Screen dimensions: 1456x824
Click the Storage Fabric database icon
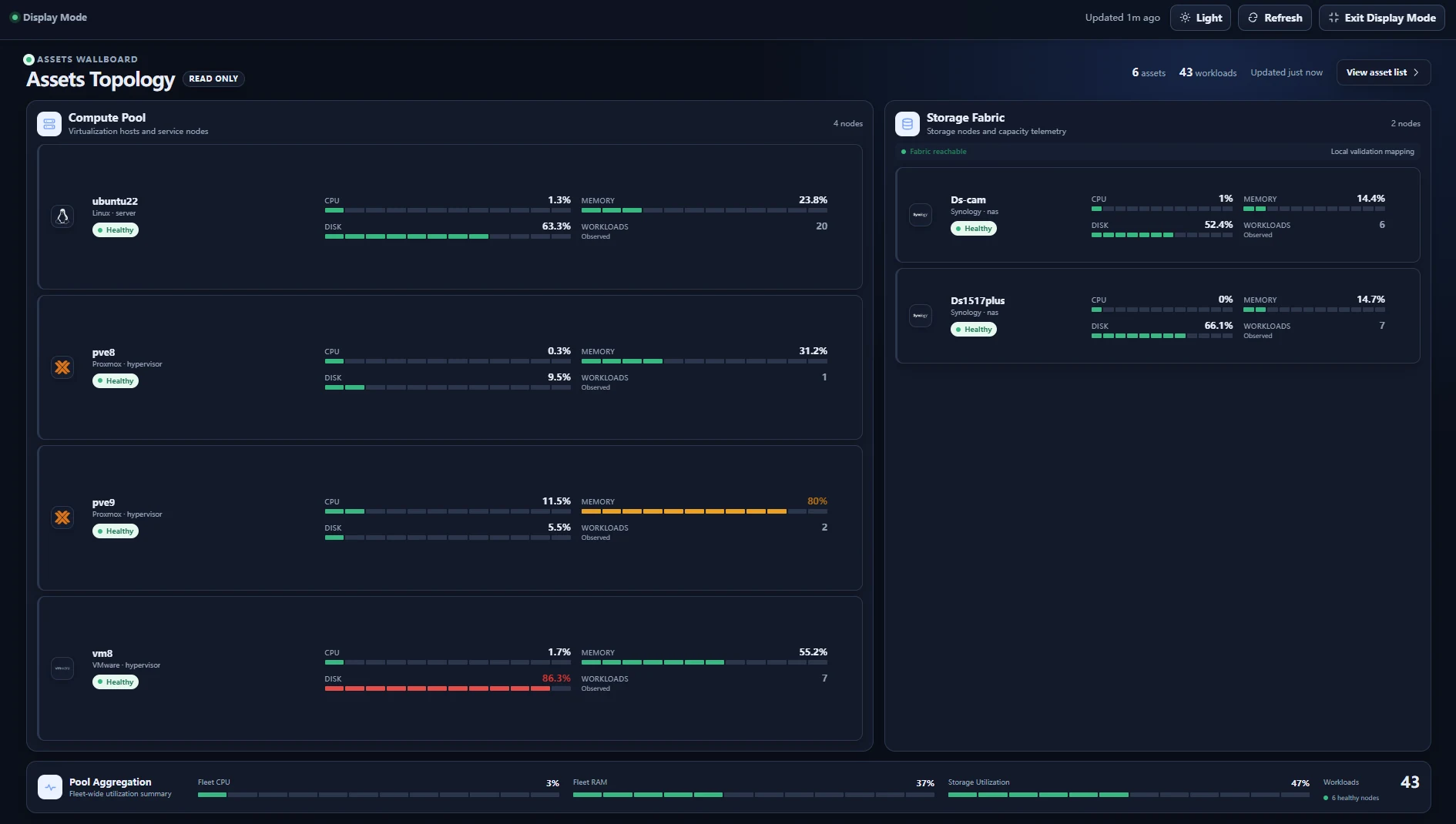pyautogui.click(x=907, y=124)
